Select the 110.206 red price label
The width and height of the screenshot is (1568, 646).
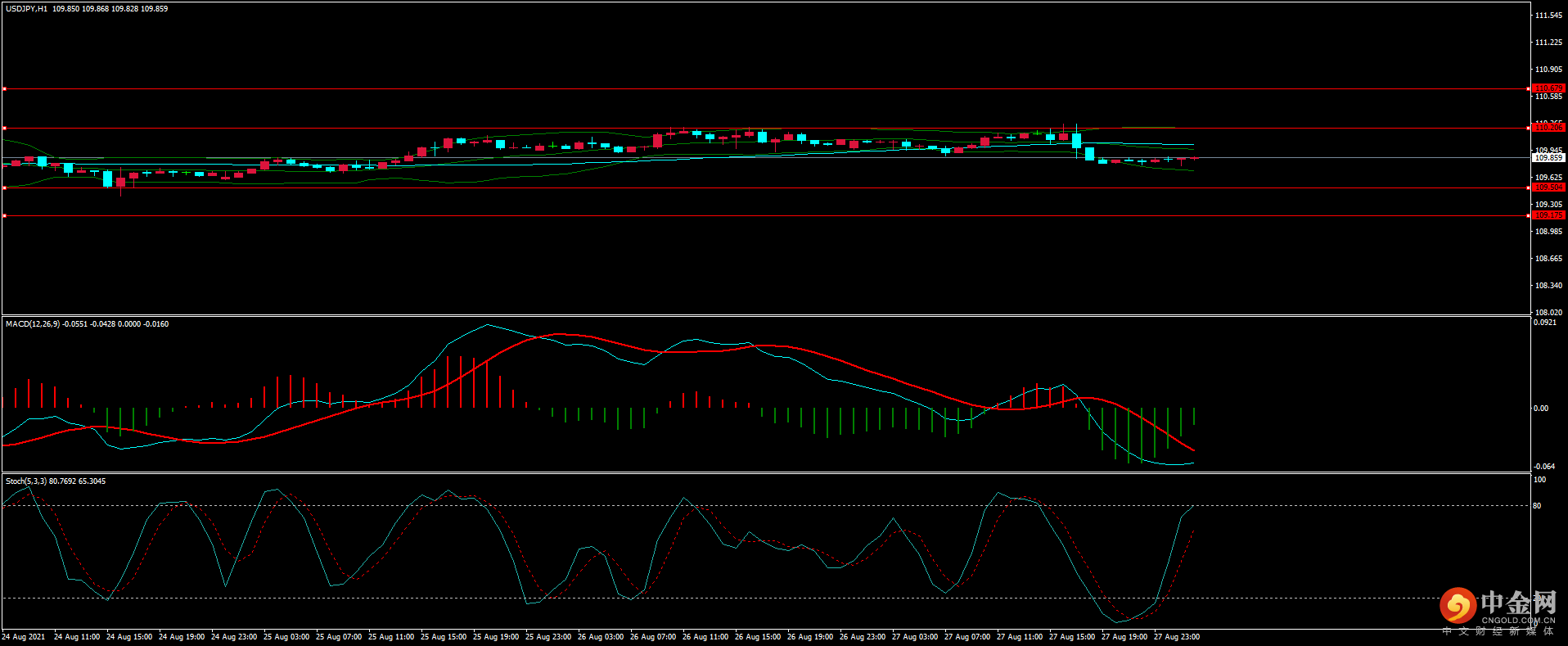[x=1548, y=127]
